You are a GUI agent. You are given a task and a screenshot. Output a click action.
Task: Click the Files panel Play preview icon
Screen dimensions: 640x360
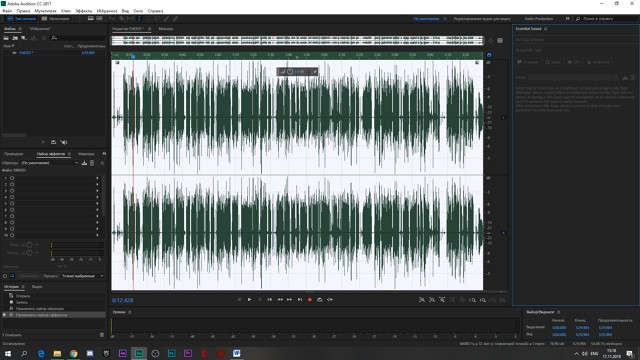43,142
